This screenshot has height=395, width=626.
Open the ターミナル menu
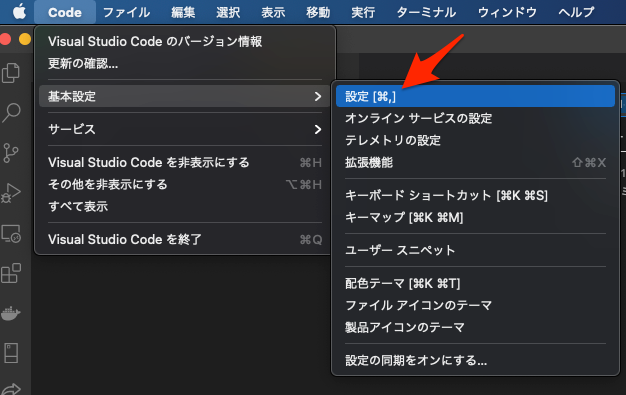[x=426, y=12]
